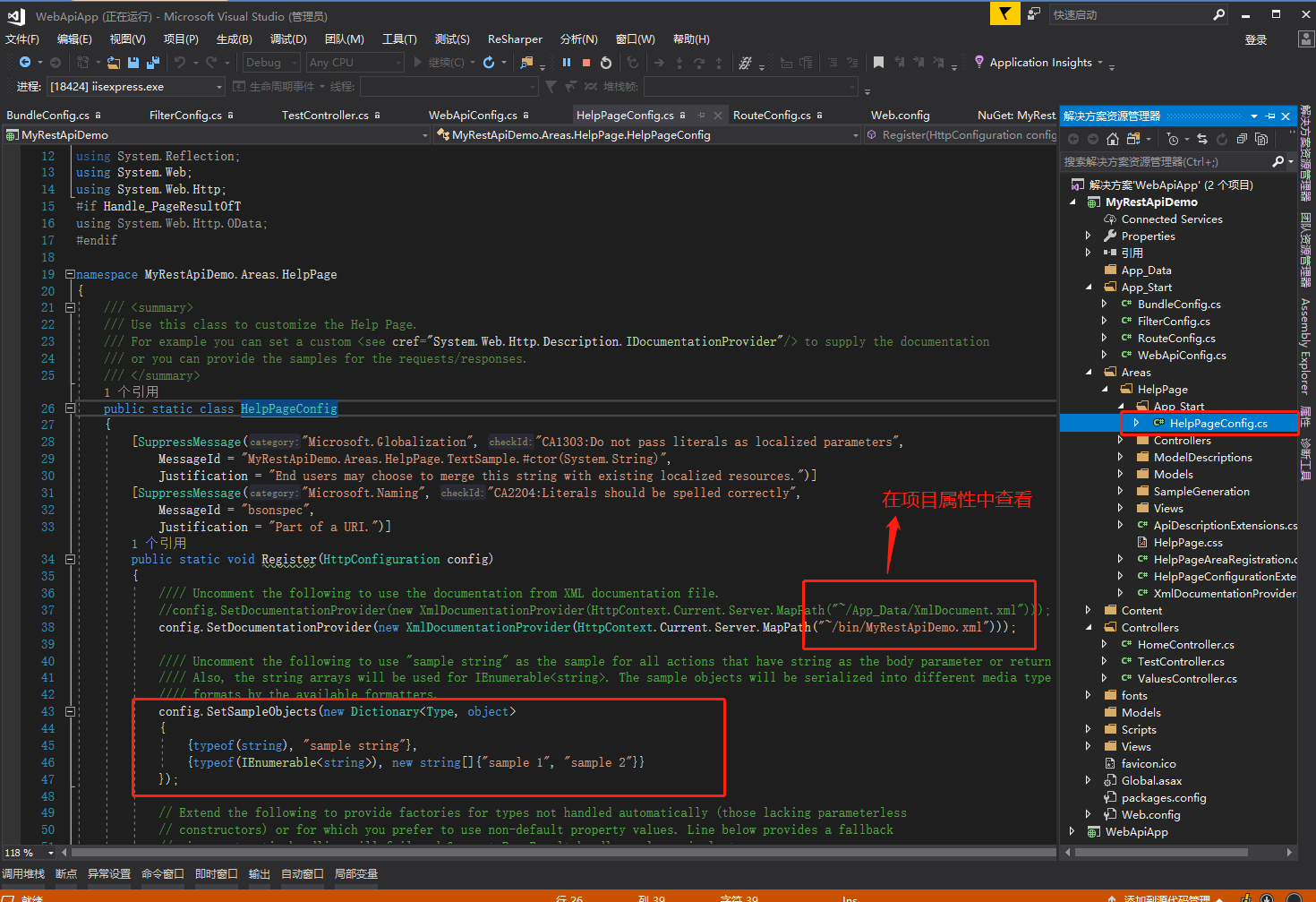Open the 文件(F) menu

[22, 39]
